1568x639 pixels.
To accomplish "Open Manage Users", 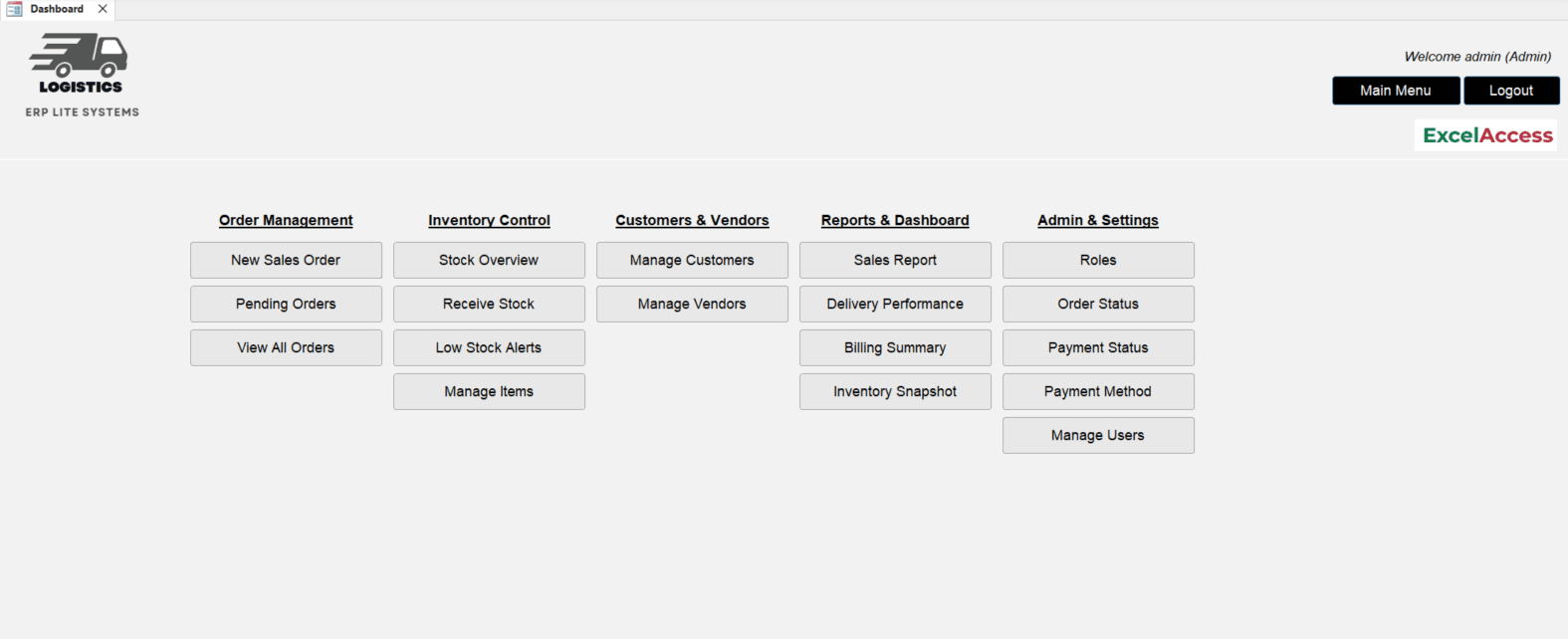I will (1097, 435).
